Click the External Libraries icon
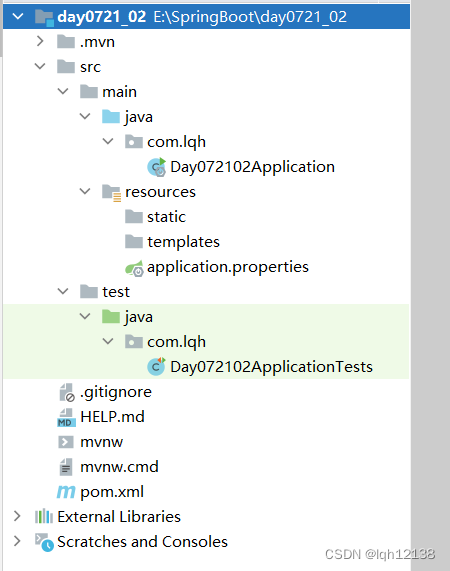 [44, 516]
